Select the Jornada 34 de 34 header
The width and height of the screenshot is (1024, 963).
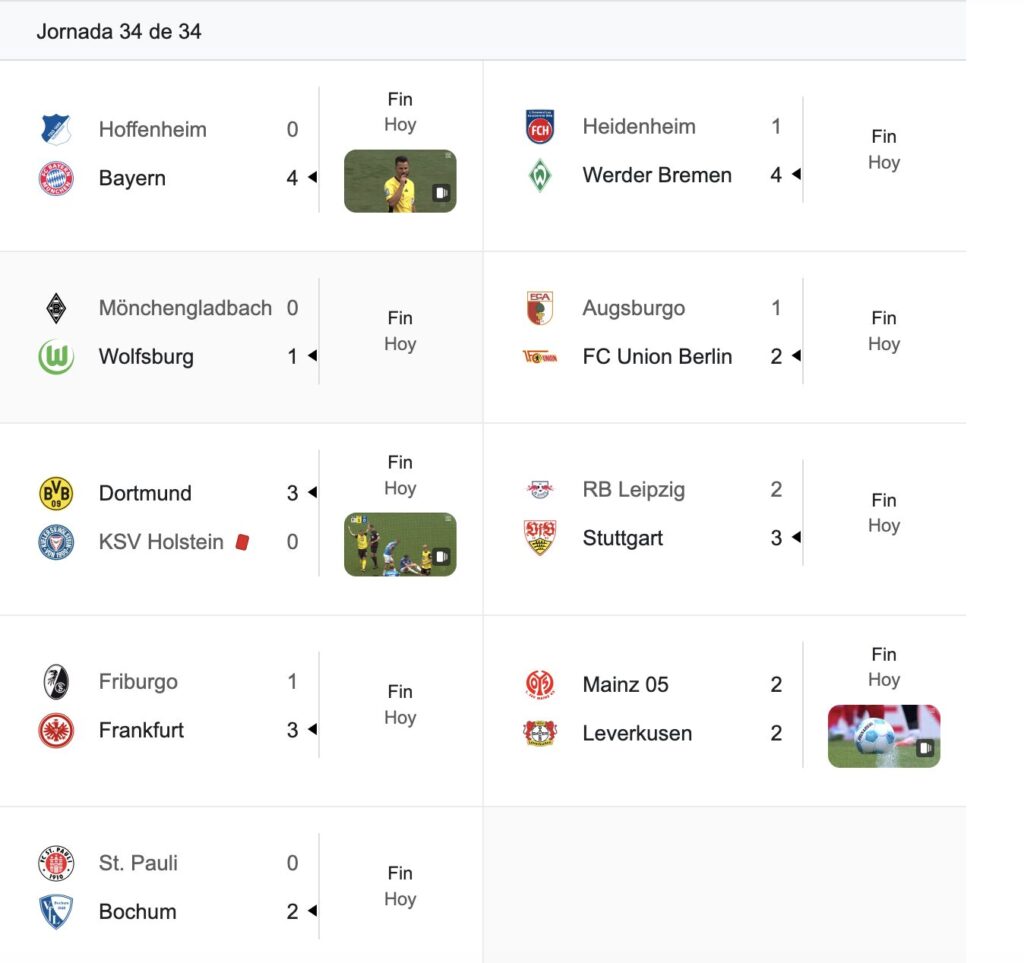click(x=119, y=31)
